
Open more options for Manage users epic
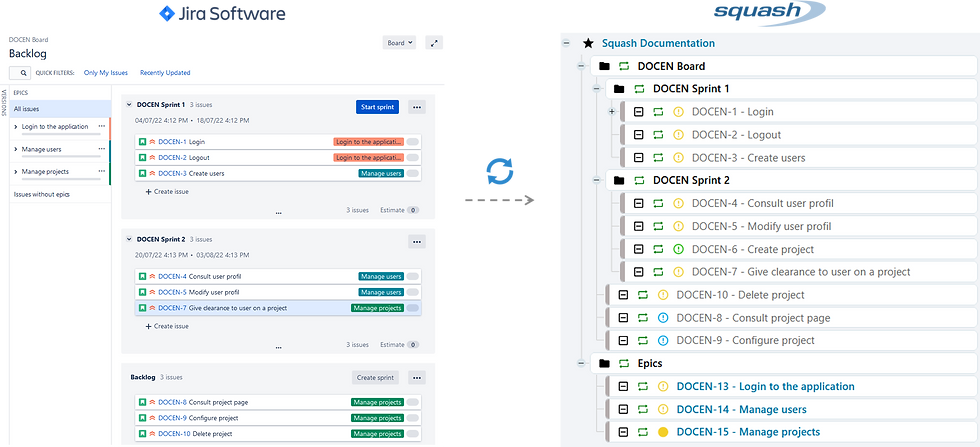tap(102, 149)
